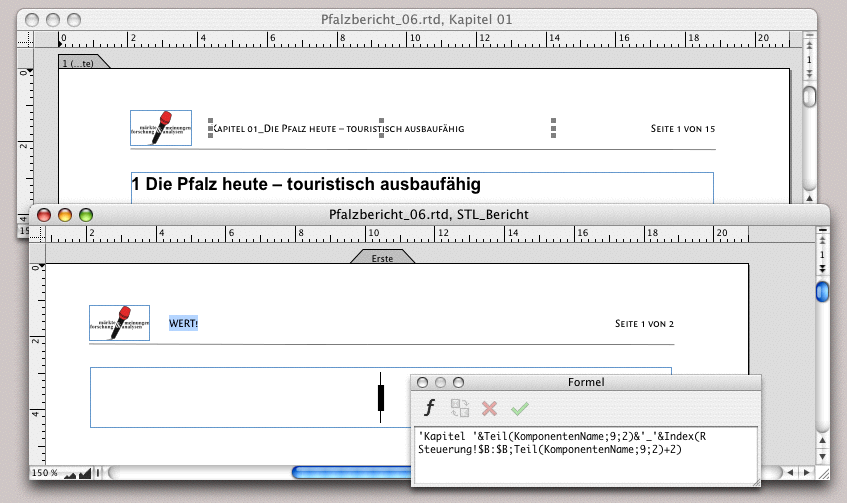Accept formula with green checkmark
The height and width of the screenshot is (503, 847).
(518, 408)
